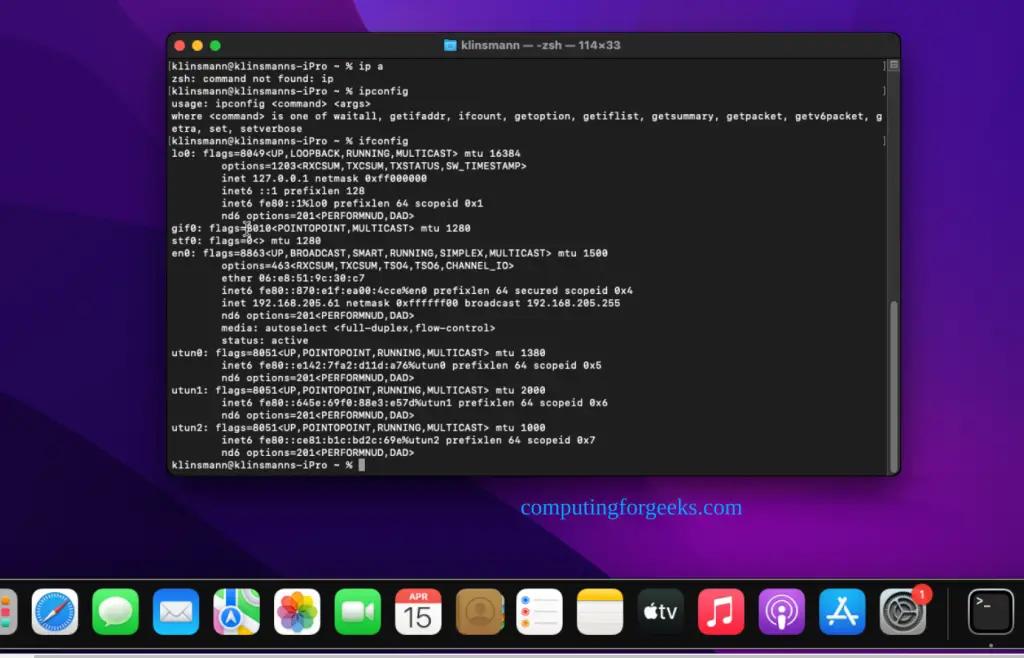Open Reminders from the Dock
This screenshot has width=1024, height=658.
pos(539,612)
